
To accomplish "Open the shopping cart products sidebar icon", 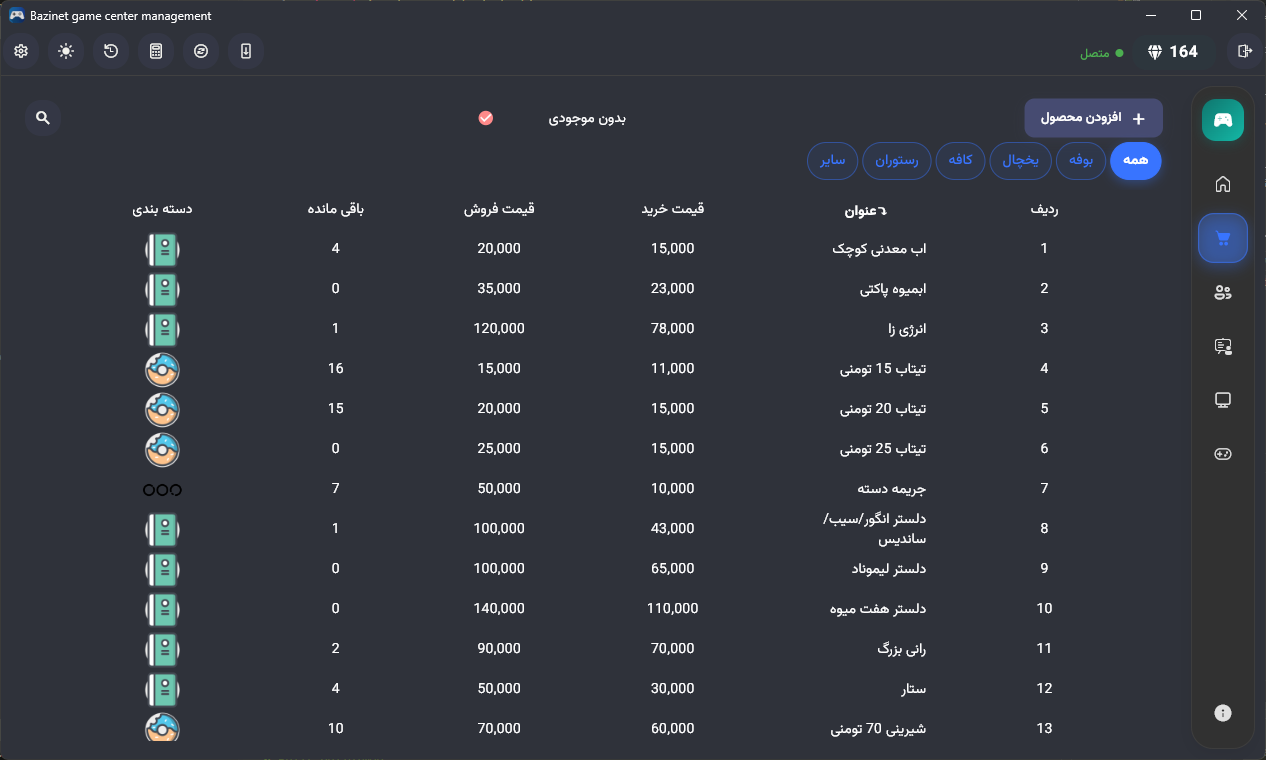I will tap(1223, 238).
